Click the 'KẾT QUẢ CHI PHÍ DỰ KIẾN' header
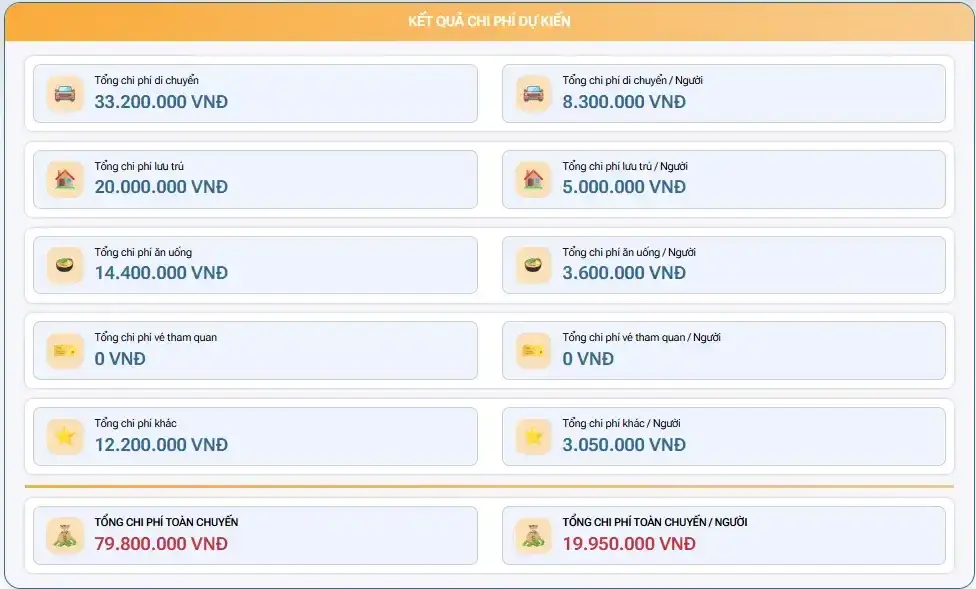Image resolution: width=976 pixels, height=589 pixels. coord(489,21)
